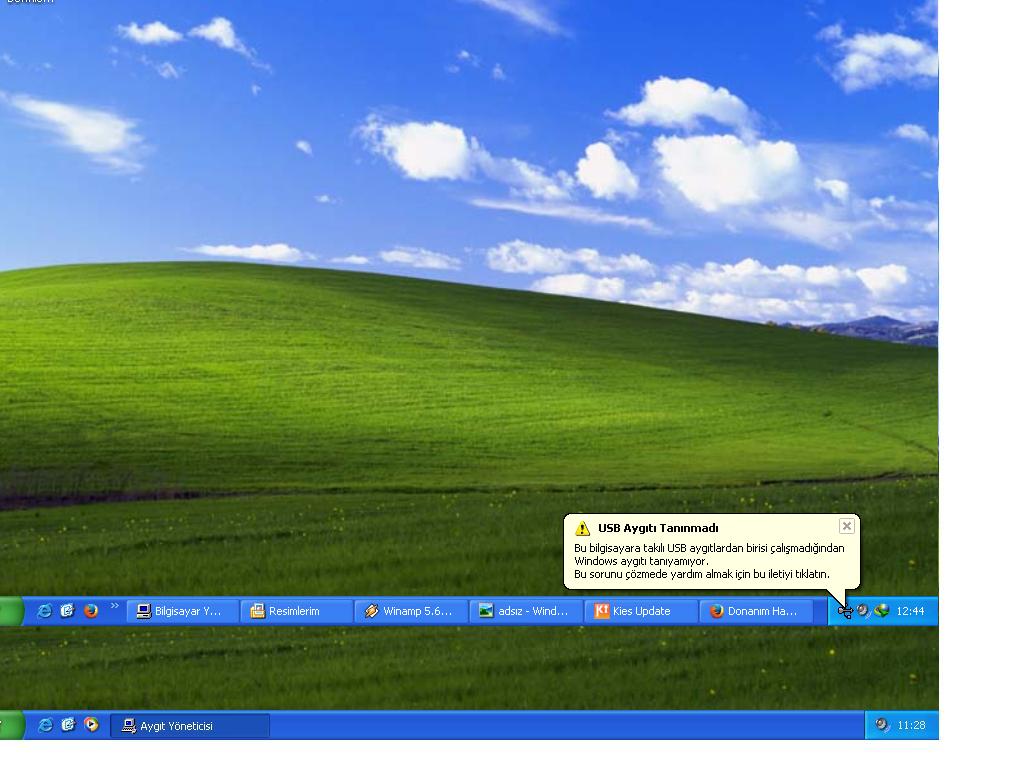The image size is (1024, 768).
Task: Click balloon line 'Bu sorunu çözmede yardım almak...'
Action: (701, 575)
